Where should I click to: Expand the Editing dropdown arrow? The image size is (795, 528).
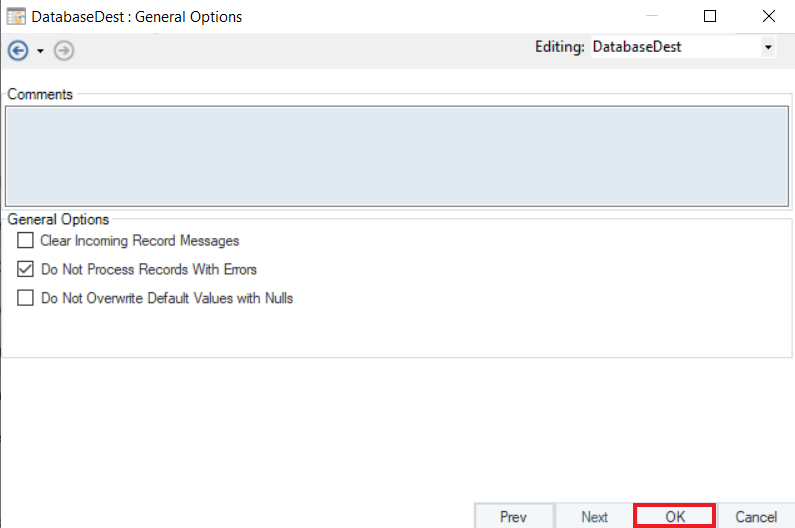(767, 47)
